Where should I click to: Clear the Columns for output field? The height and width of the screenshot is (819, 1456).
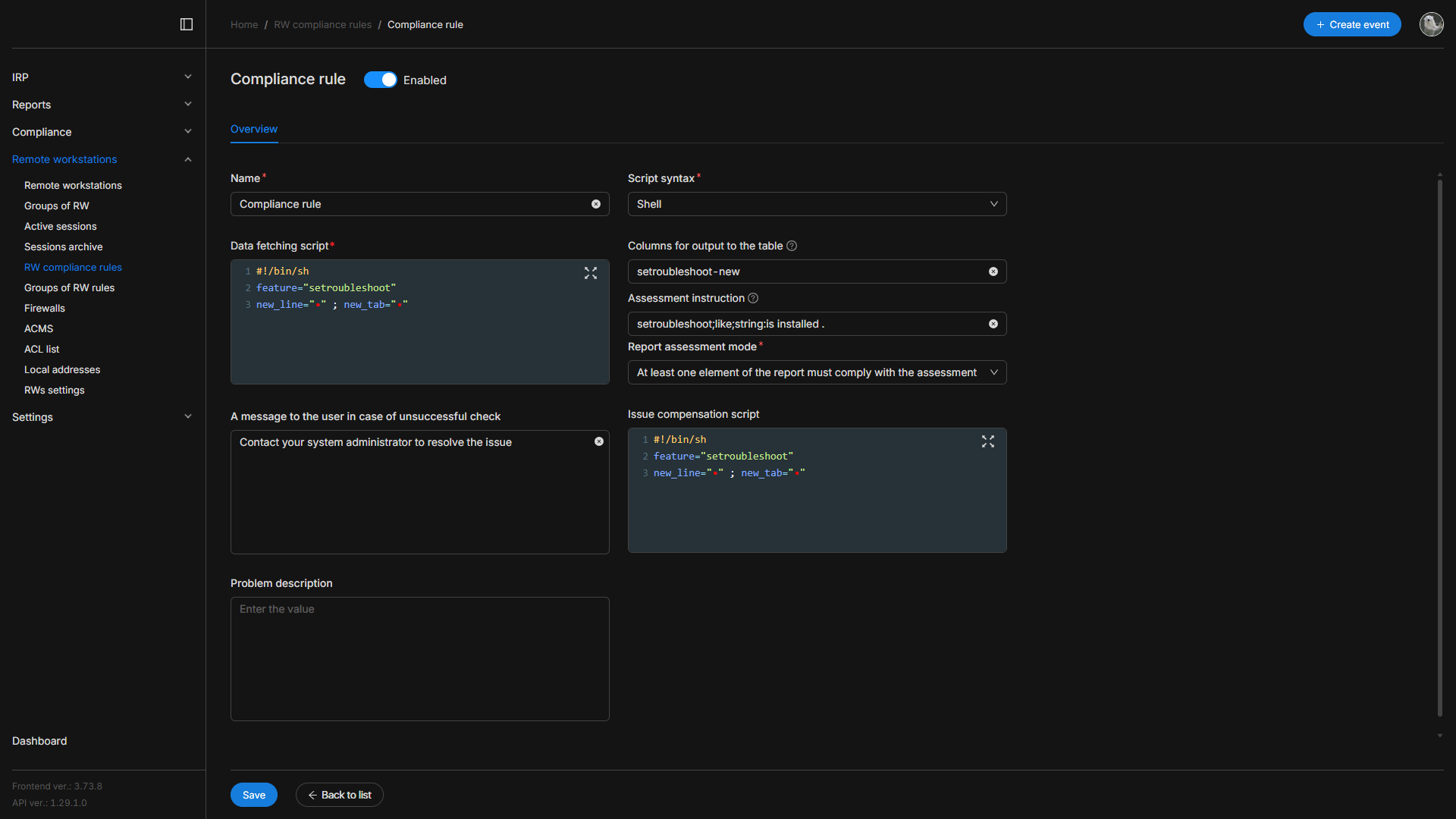[993, 271]
